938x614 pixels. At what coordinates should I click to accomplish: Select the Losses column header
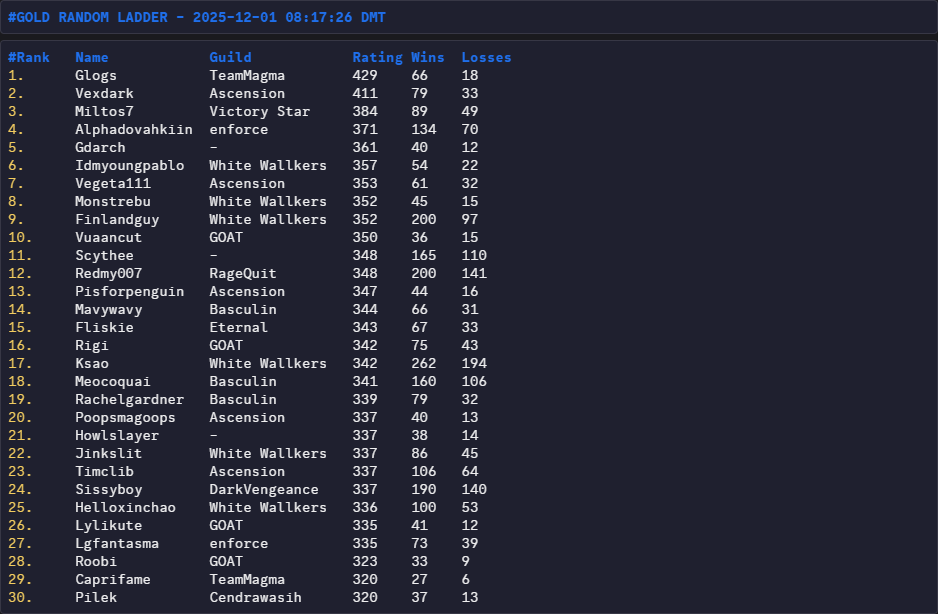(x=486, y=57)
